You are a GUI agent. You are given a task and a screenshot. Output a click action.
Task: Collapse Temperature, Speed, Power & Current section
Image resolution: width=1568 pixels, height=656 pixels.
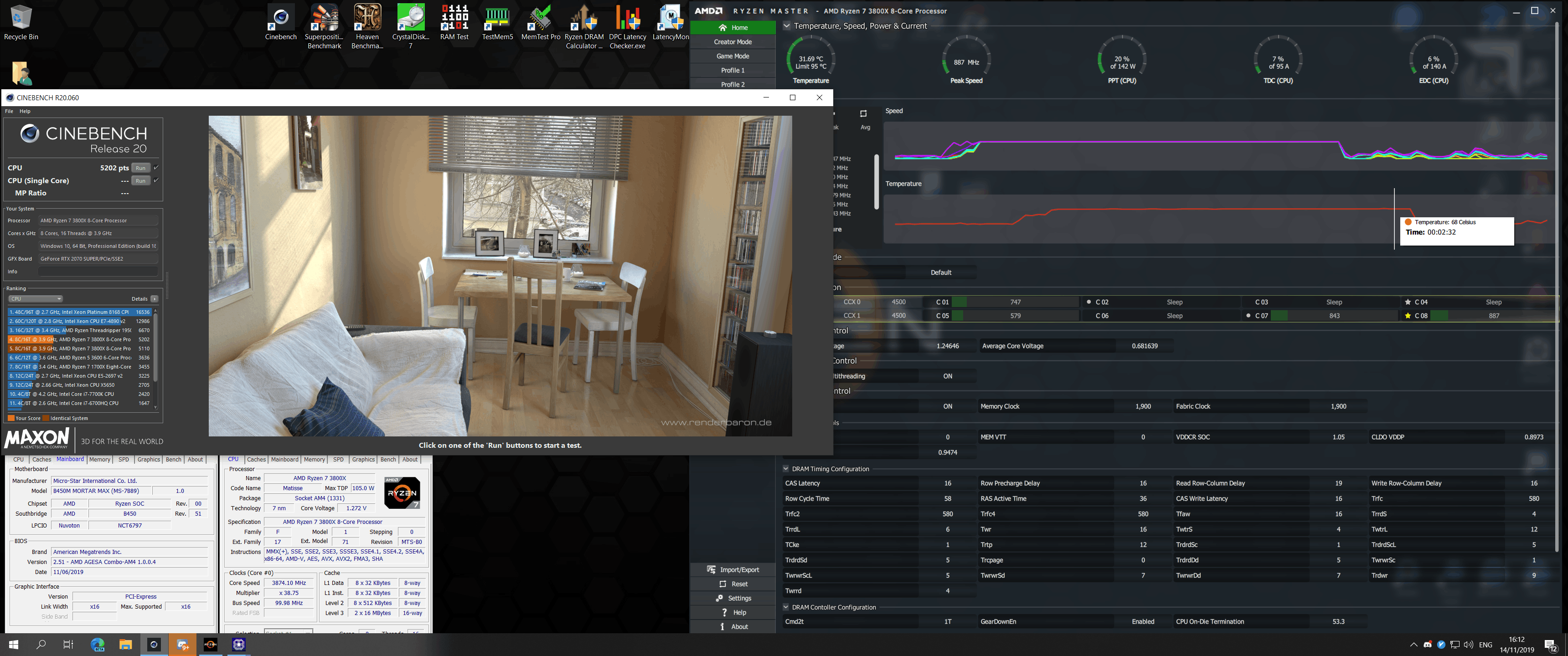(x=786, y=26)
